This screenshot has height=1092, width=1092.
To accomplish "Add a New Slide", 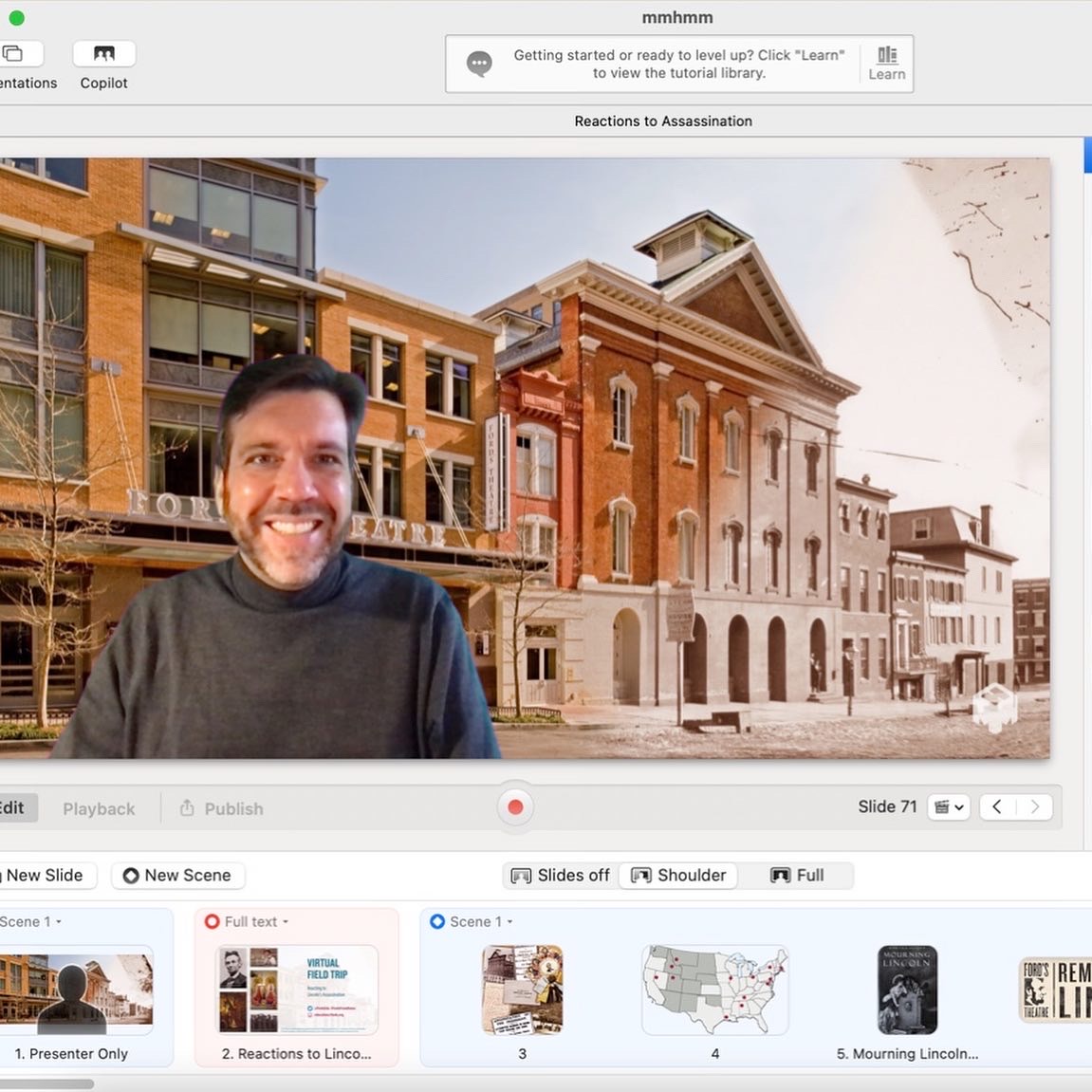I will (47, 876).
